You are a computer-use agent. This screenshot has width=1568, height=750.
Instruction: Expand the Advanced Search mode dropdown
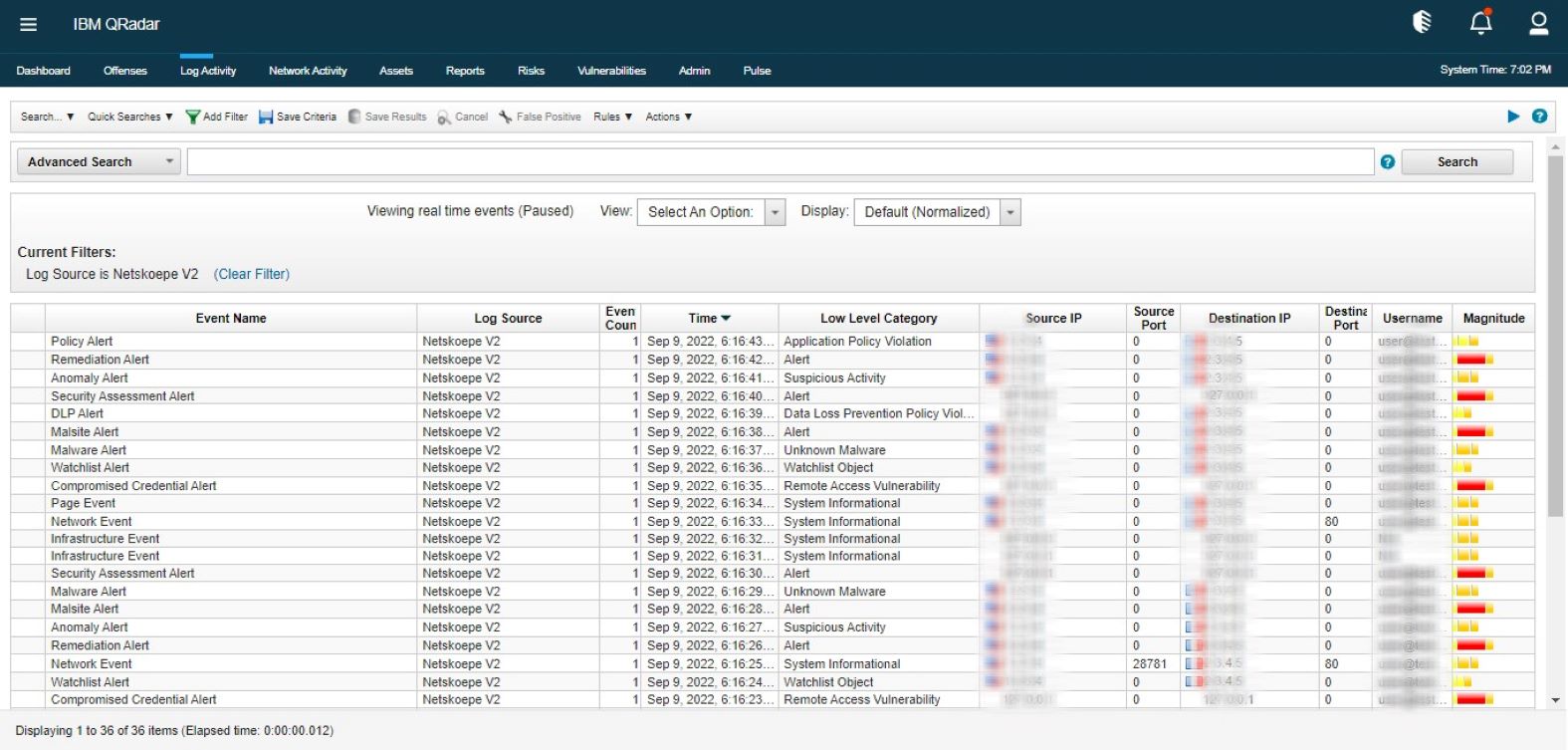click(x=99, y=161)
